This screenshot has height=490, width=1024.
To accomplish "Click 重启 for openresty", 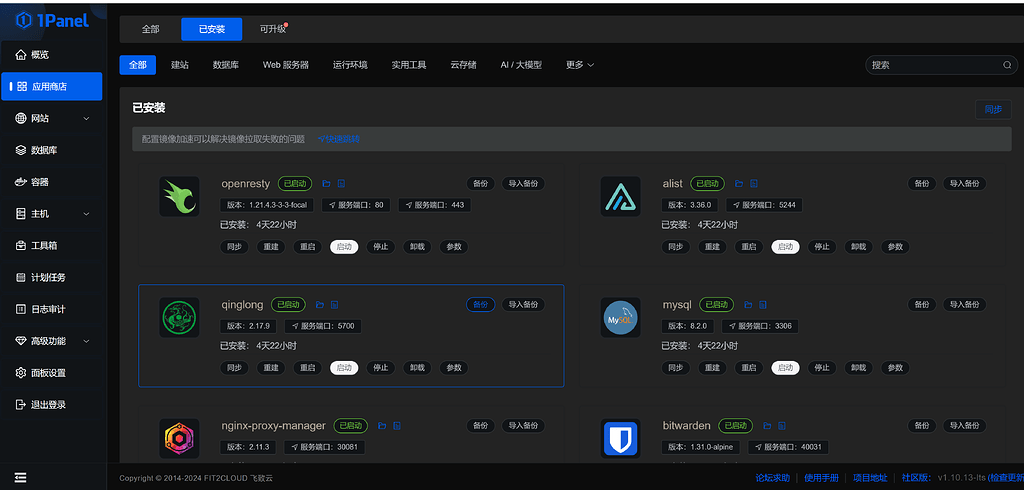I will tap(307, 247).
